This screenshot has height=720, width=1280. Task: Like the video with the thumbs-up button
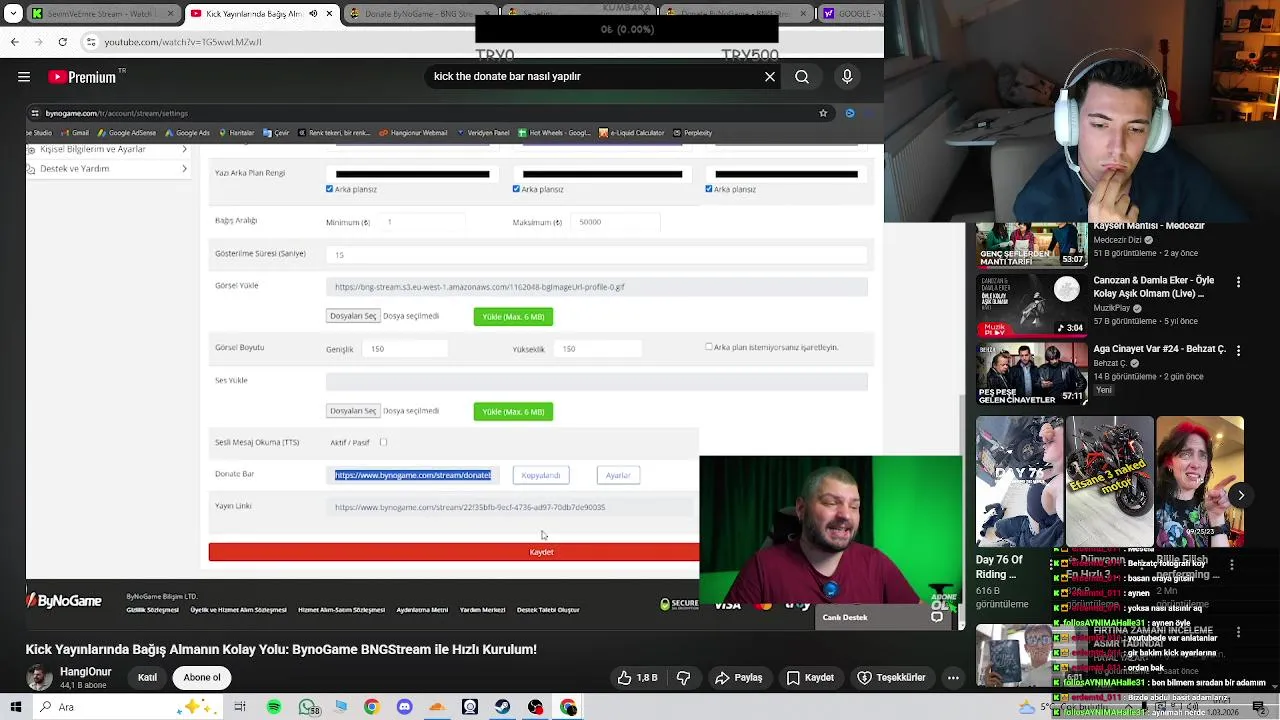pyautogui.click(x=637, y=677)
